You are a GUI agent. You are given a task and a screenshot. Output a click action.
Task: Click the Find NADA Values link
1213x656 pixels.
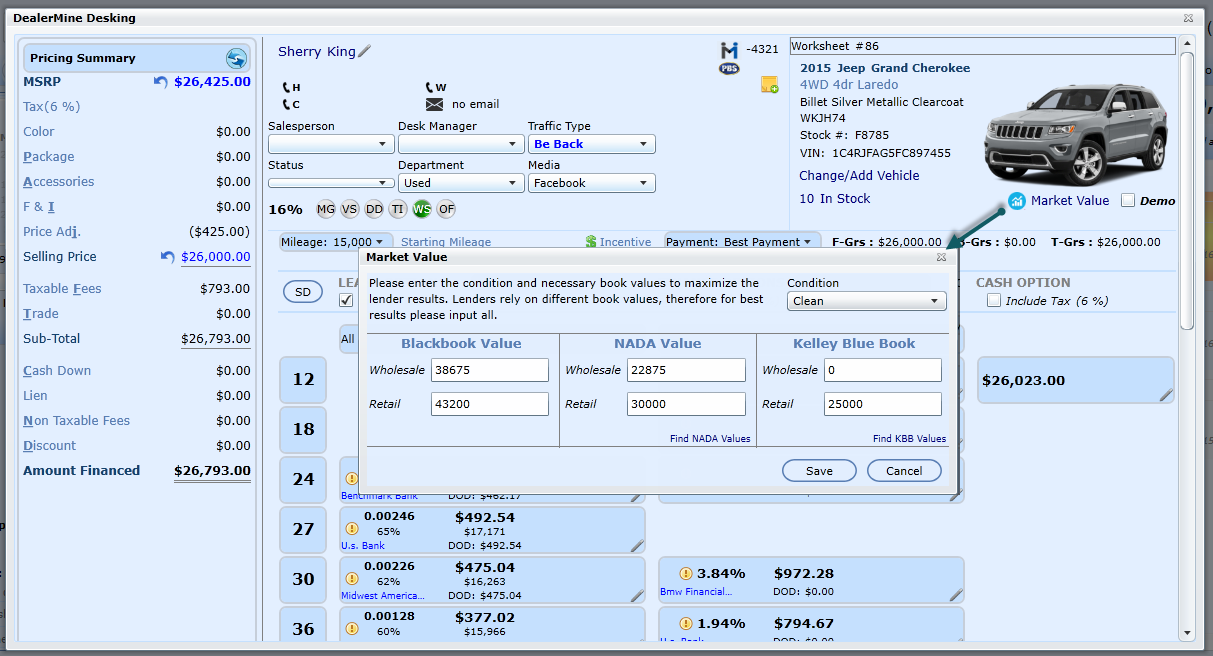[709, 439]
